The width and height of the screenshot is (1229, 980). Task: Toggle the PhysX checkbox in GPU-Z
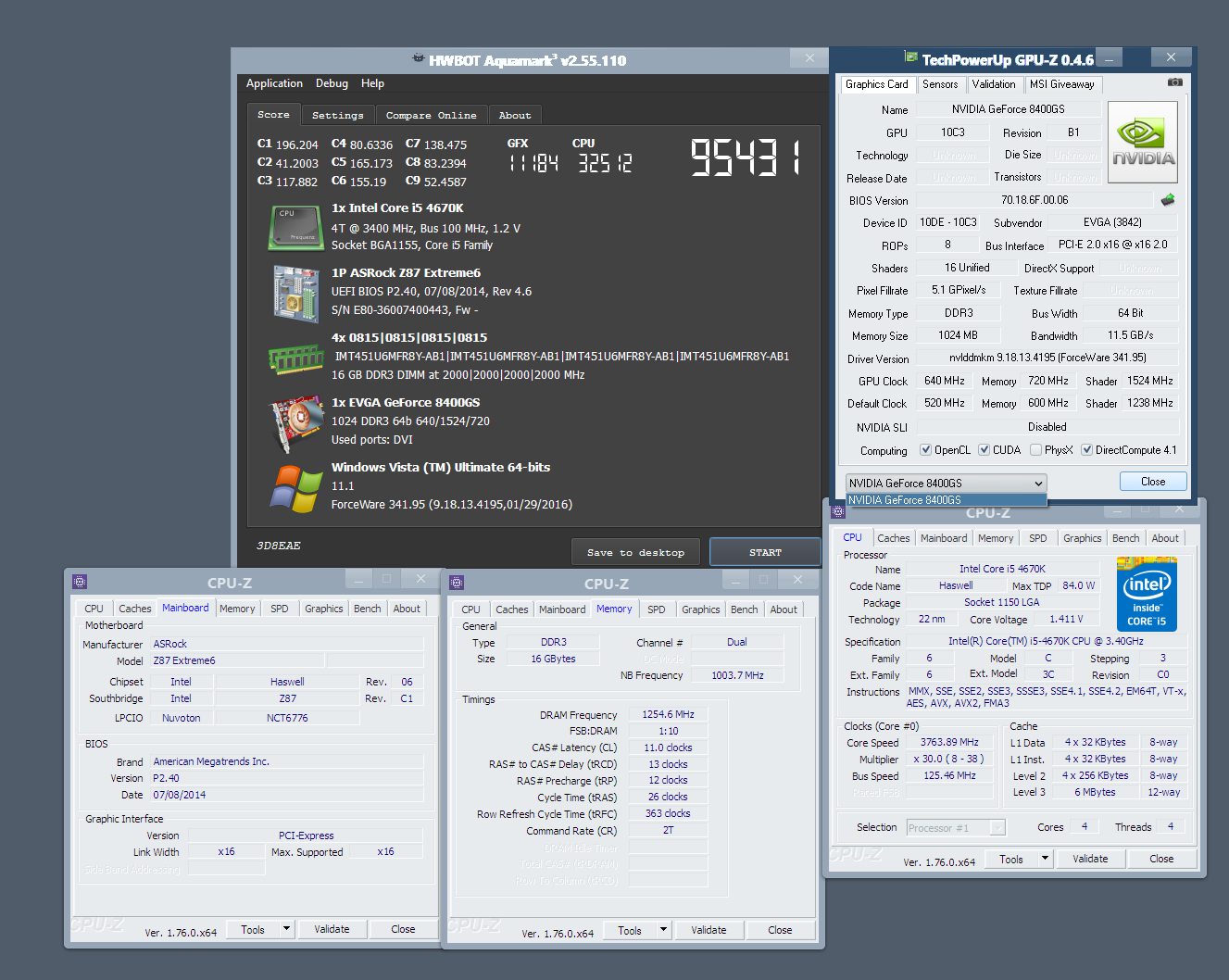tap(1035, 450)
